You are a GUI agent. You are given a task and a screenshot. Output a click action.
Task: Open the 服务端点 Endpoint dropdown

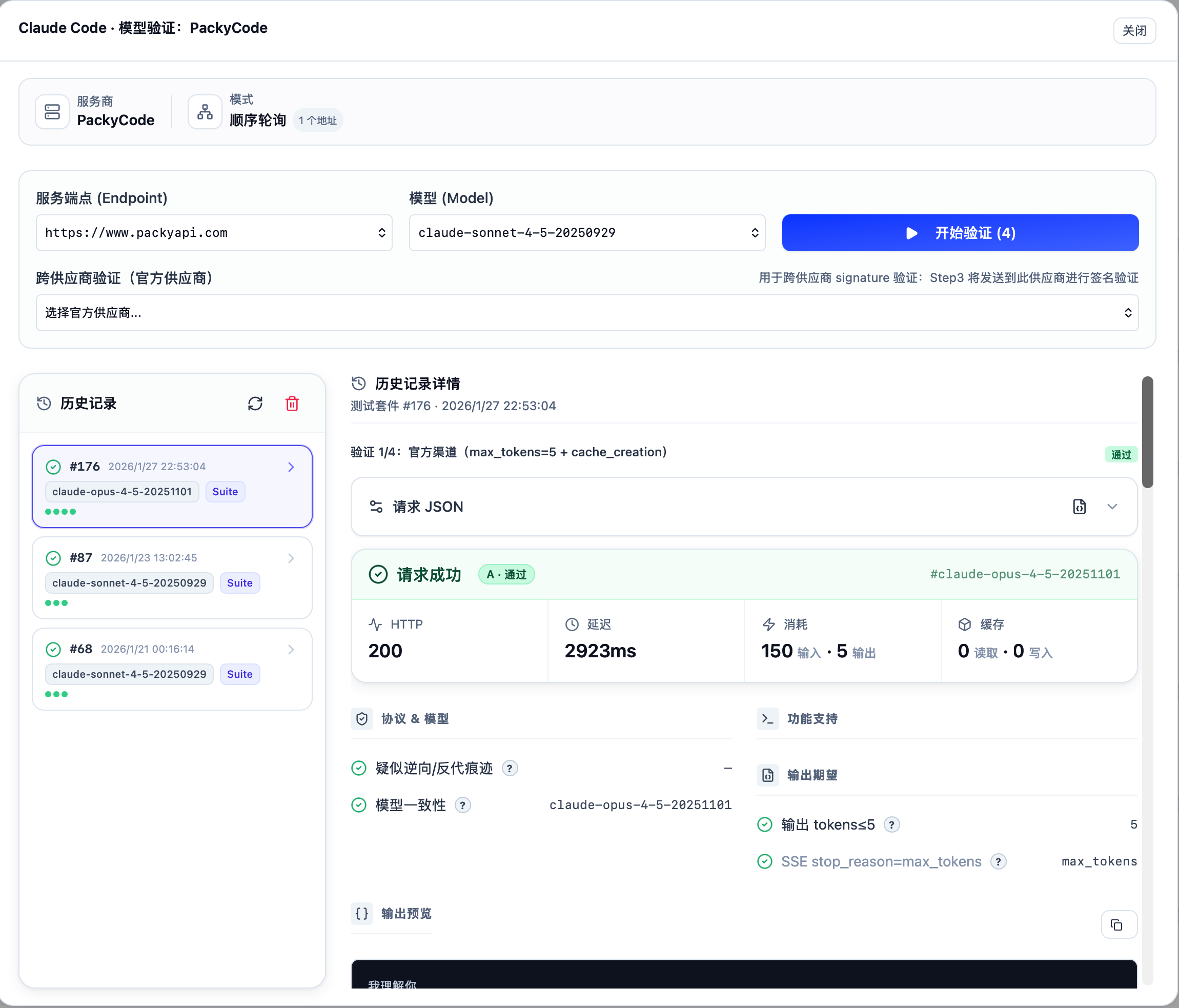214,233
